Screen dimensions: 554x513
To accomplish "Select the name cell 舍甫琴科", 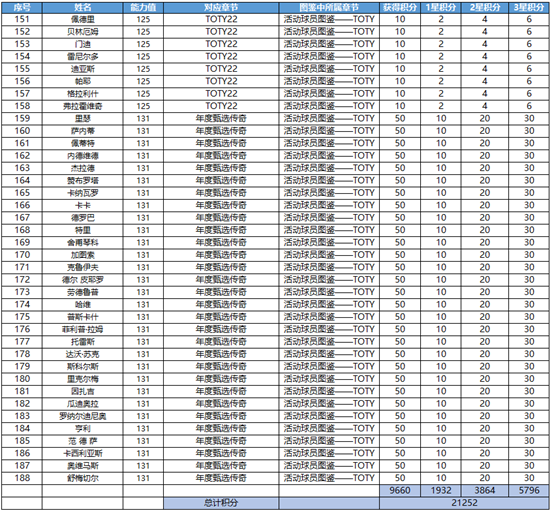I will pyautogui.click(x=83, y=242).
